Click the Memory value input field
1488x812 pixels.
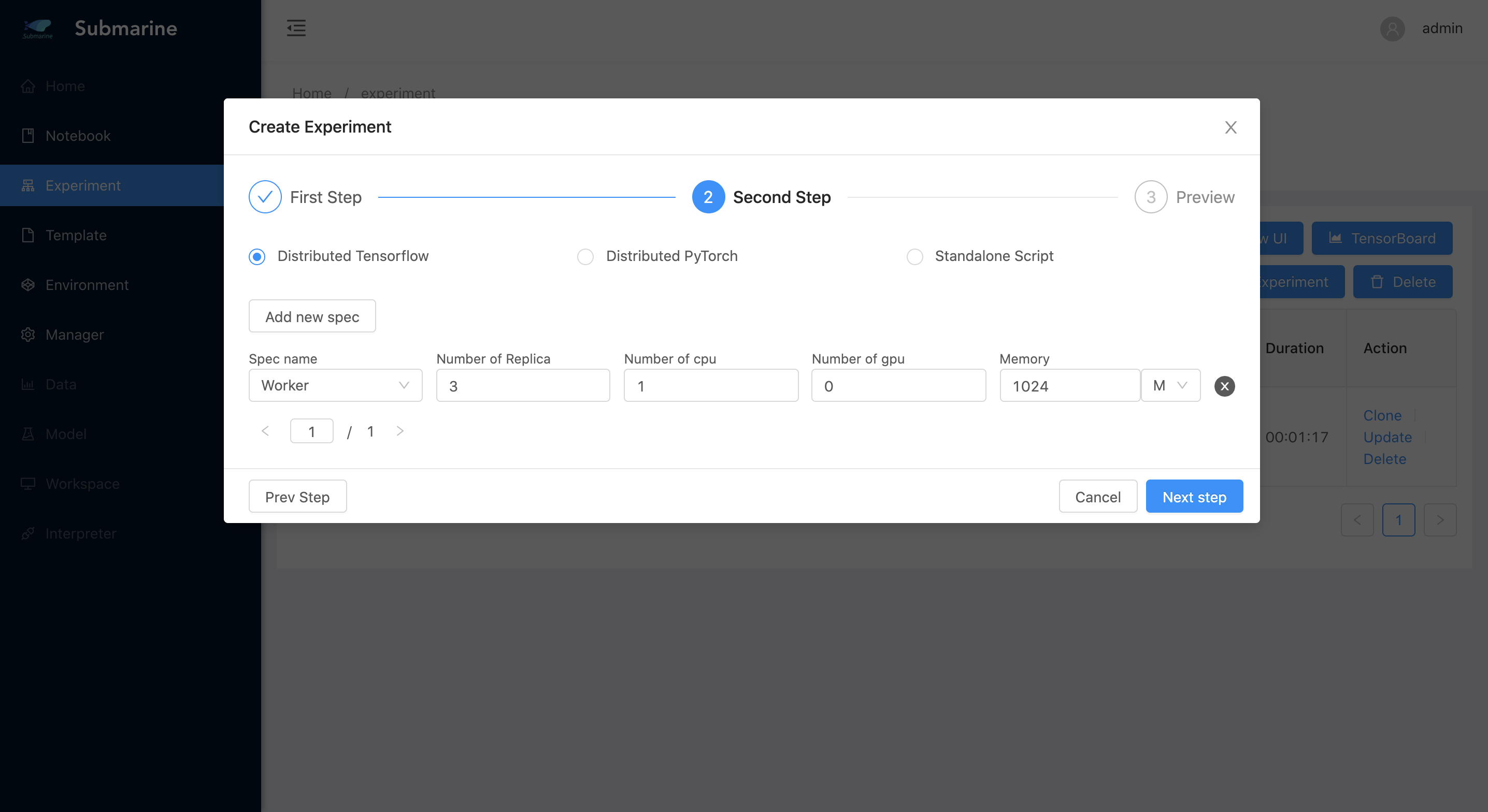pyautogui.click(x=1069, y=386)
